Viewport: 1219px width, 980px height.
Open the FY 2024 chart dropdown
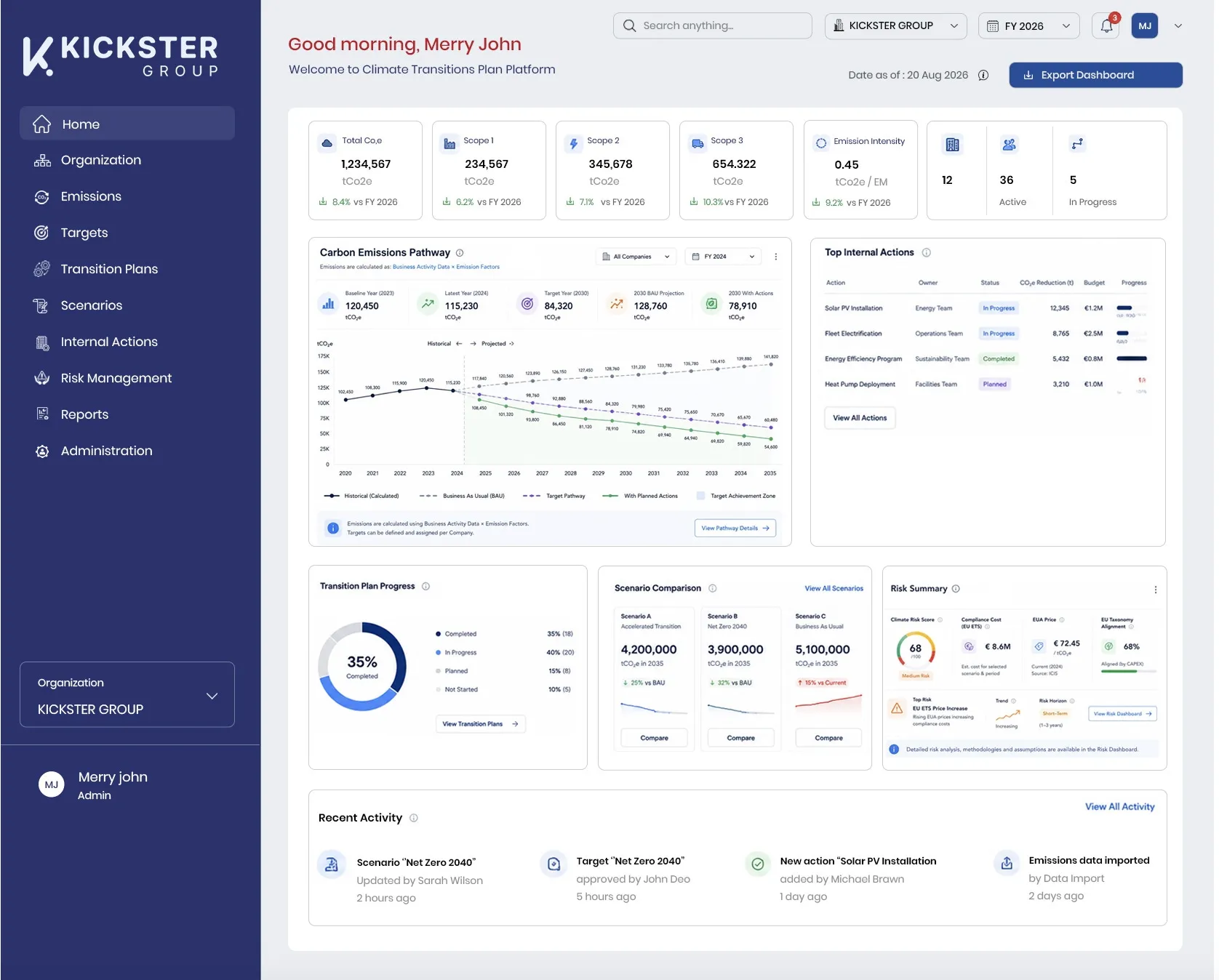[x=723, y=257]
